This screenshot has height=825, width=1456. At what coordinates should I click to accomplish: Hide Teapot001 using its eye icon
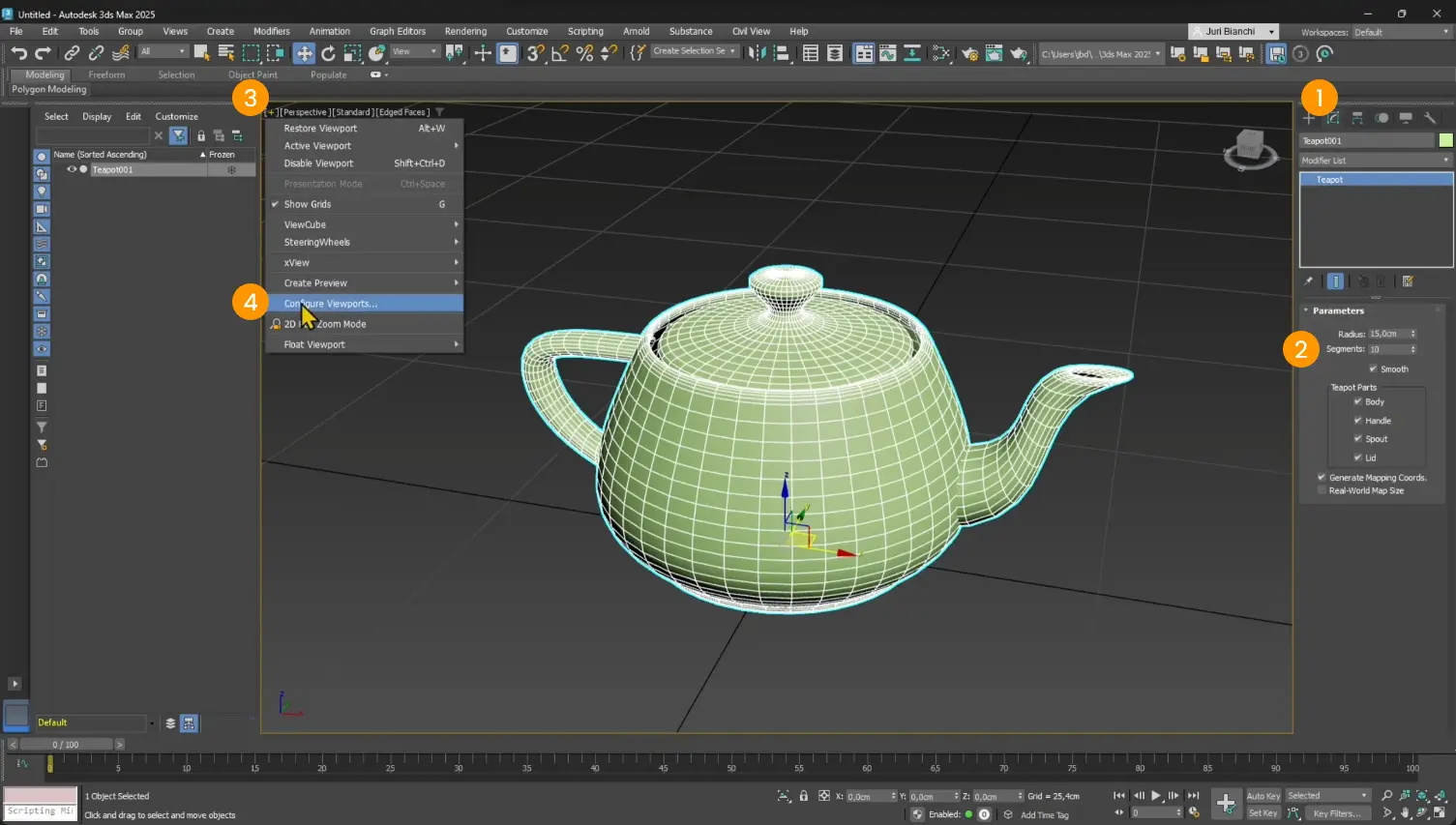pyautogui.click(x=71, y=169)
